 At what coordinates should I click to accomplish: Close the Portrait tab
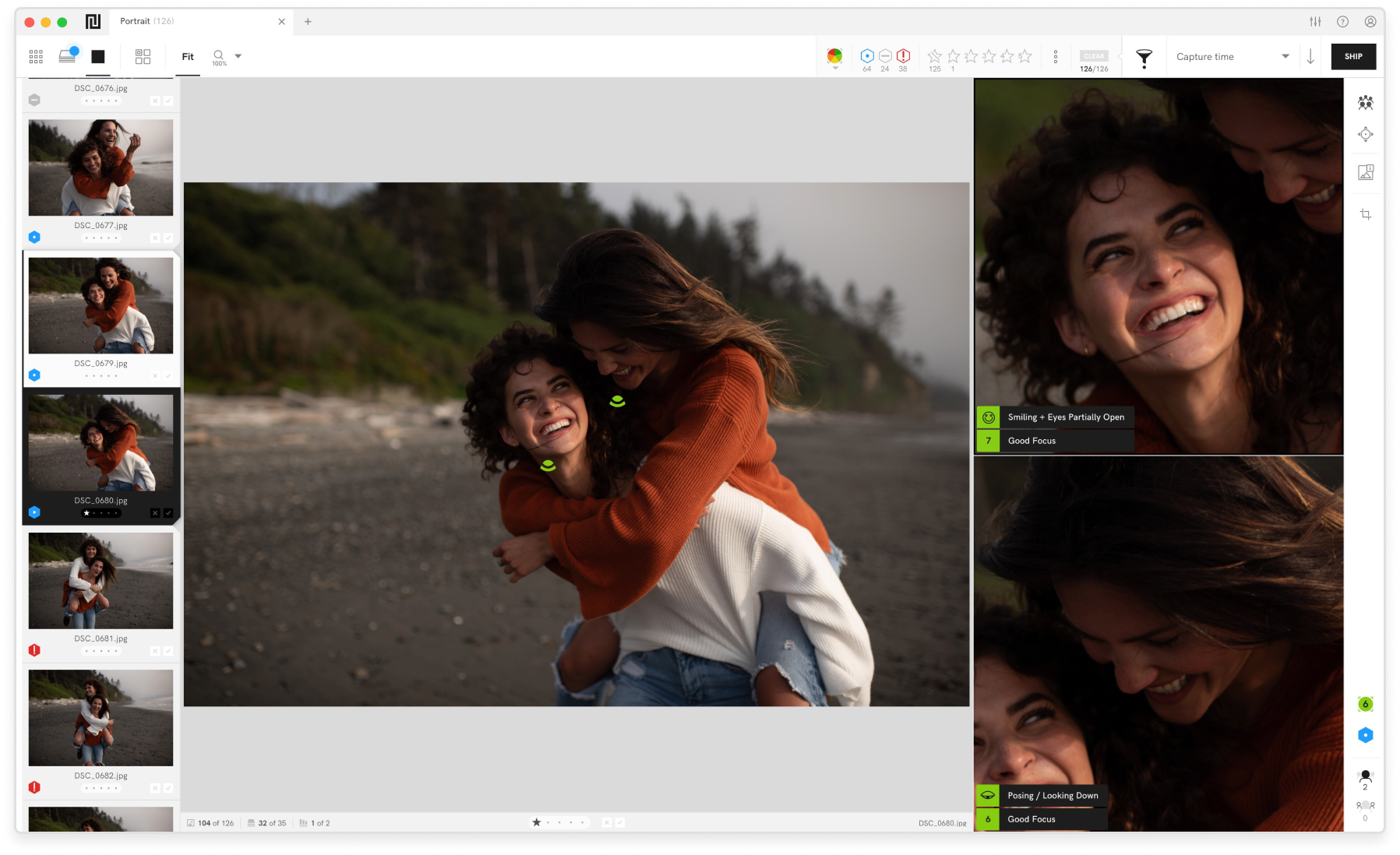click(281, 22)
